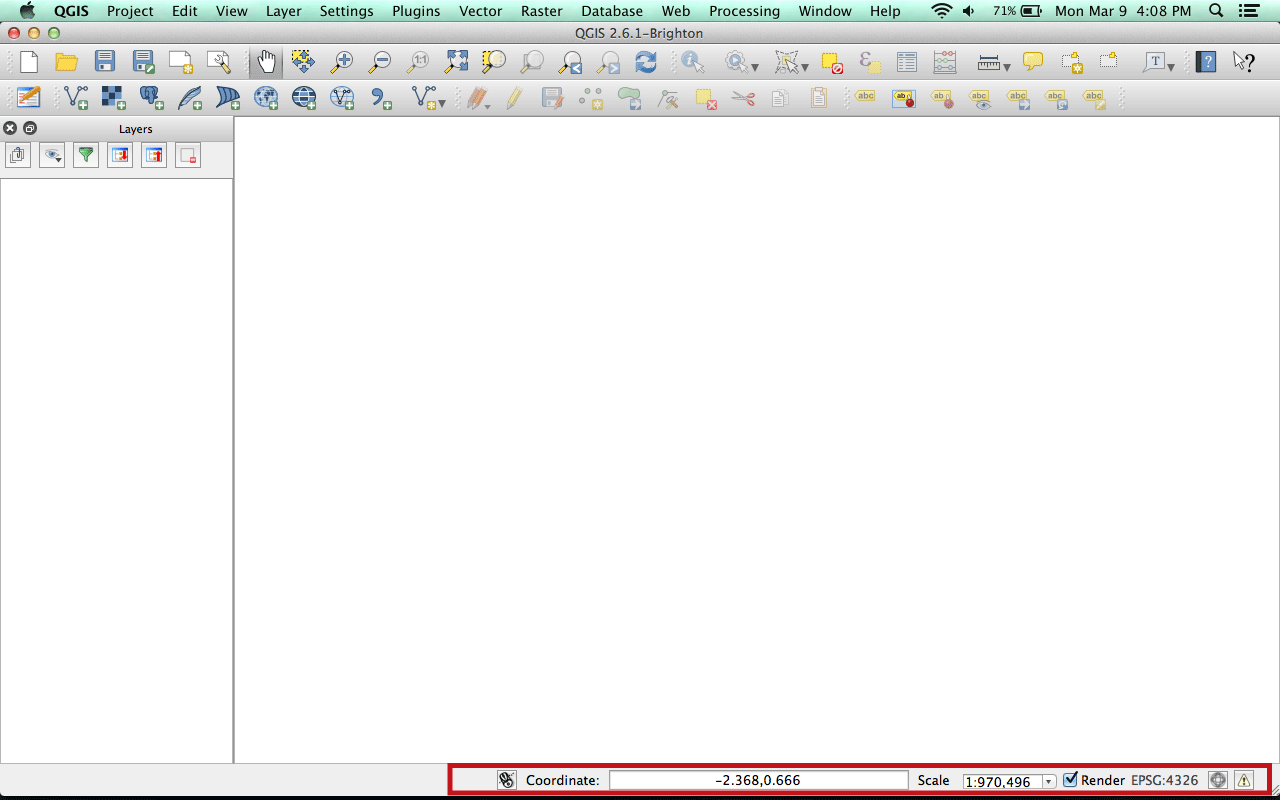1280x800 pixels.
Task: Click Collapse All icon in Layers panel
Action: tap(154, 155)
